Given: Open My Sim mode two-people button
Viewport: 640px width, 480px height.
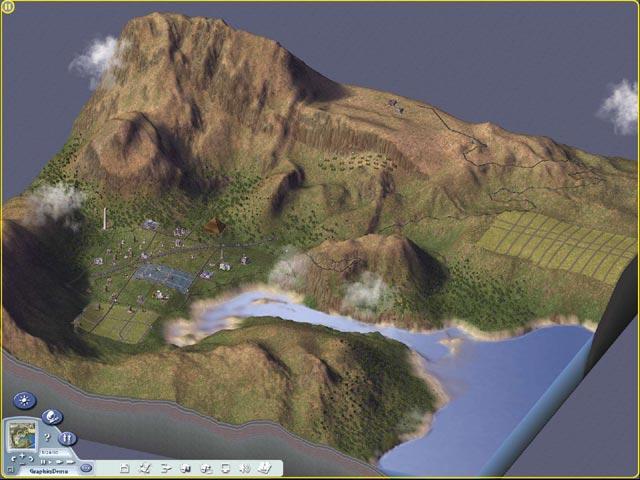Looking at the screenshot, I should [x=67, y=438].
